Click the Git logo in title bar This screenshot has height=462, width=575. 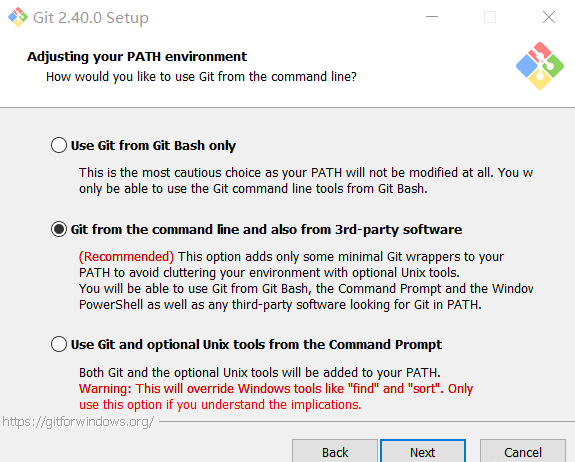click(x=18, y=17)
